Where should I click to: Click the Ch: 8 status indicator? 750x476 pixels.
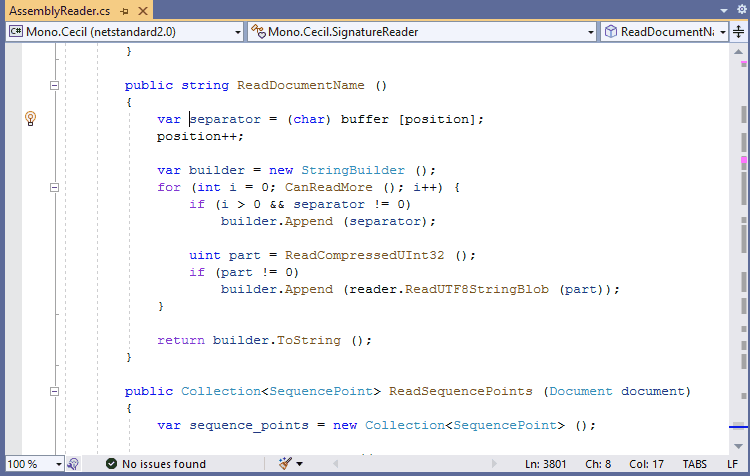(x=598, y=464)
